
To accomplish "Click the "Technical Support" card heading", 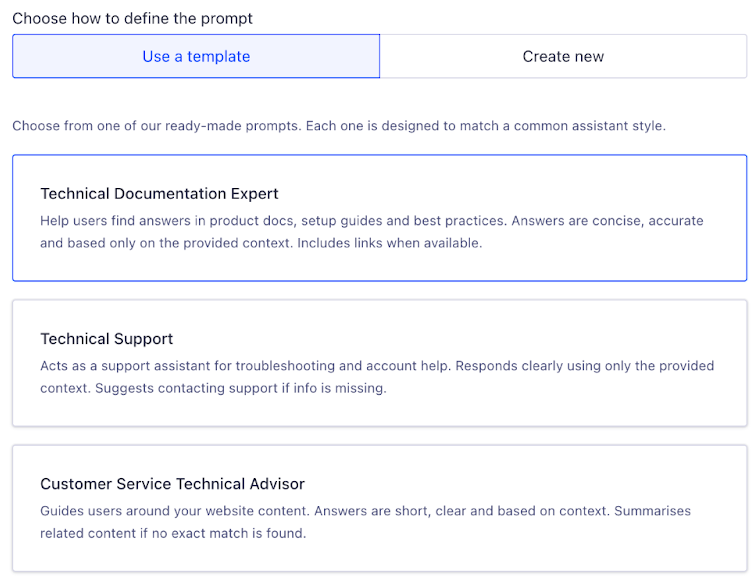I will coord(107,339).
